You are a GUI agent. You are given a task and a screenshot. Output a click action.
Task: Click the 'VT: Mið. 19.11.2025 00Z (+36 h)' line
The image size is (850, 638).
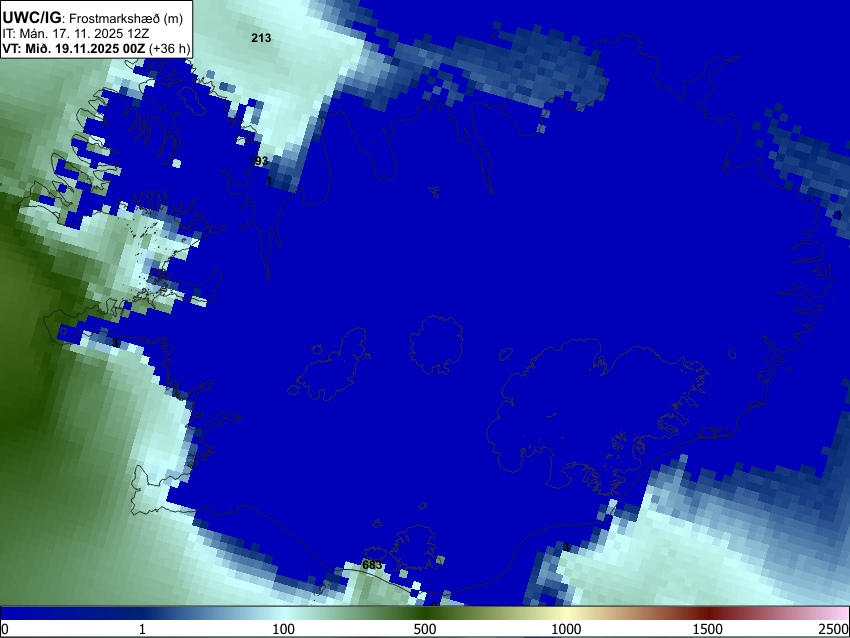pos(96,48)
